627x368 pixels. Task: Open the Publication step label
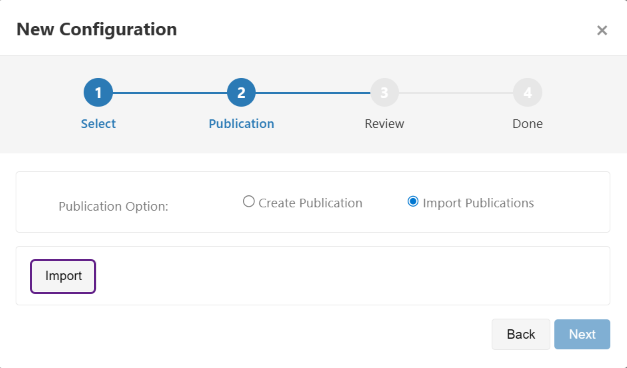[241, 124]
